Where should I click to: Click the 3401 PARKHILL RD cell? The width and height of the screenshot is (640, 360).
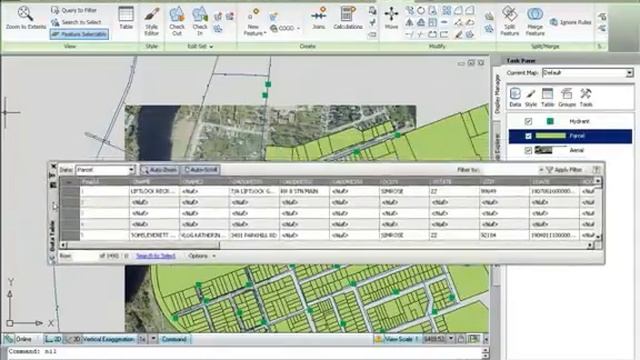pos(254,236)
